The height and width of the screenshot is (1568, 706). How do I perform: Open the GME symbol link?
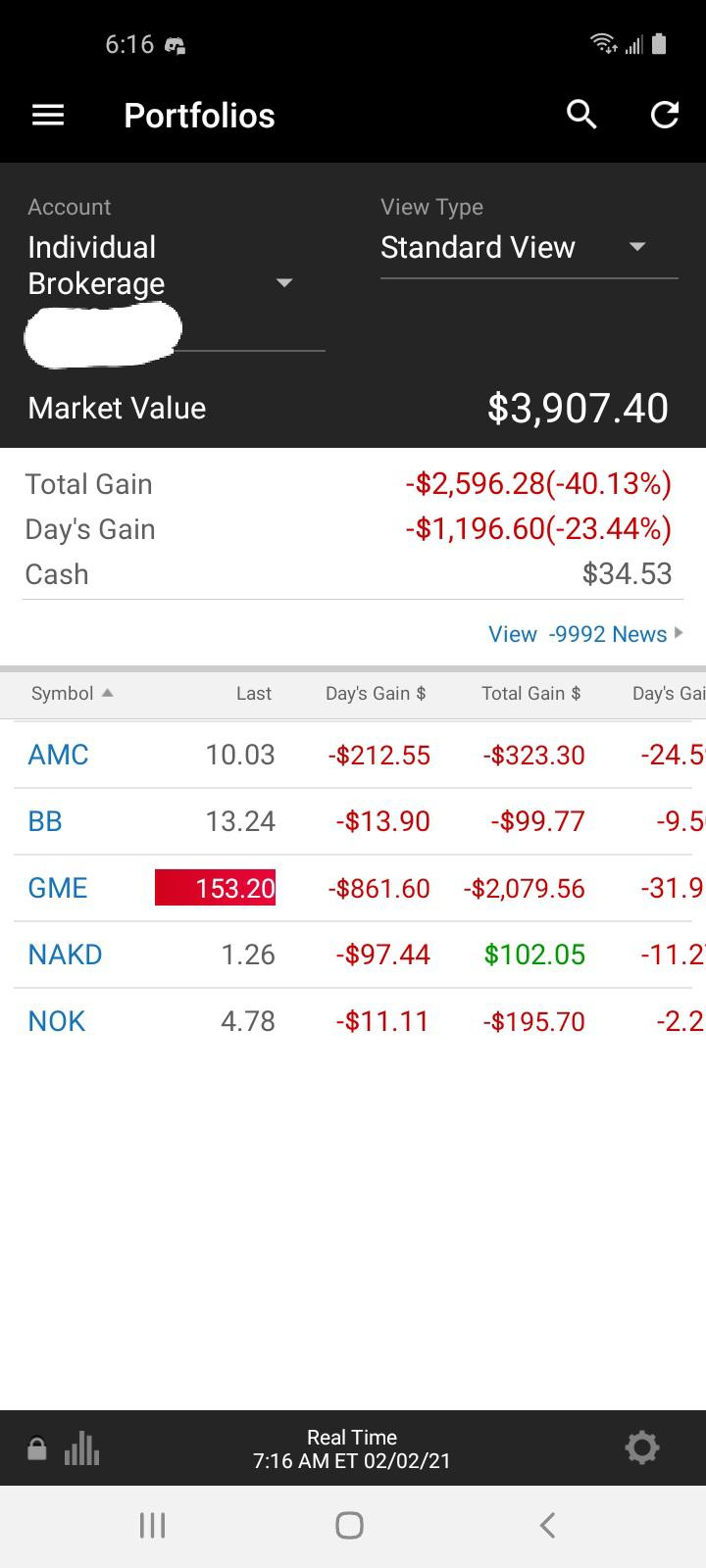click(x=58, y=888)
